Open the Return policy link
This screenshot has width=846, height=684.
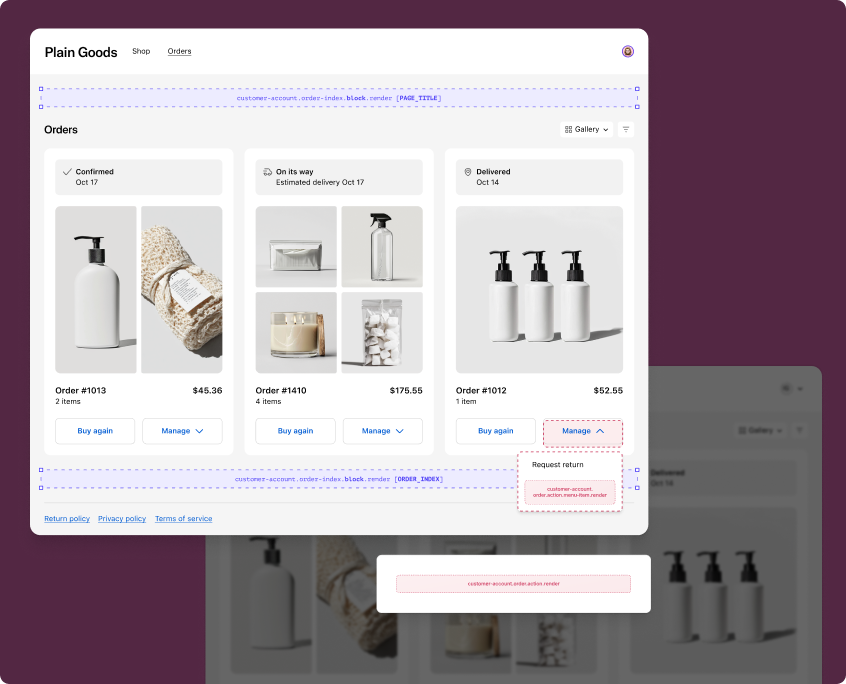point(67,518)
